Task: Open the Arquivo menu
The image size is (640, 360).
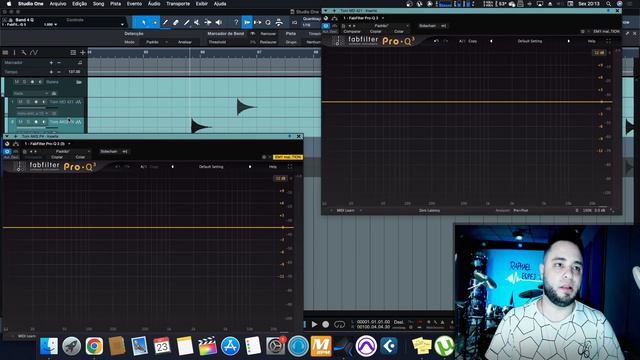Action: coord(58,4)
